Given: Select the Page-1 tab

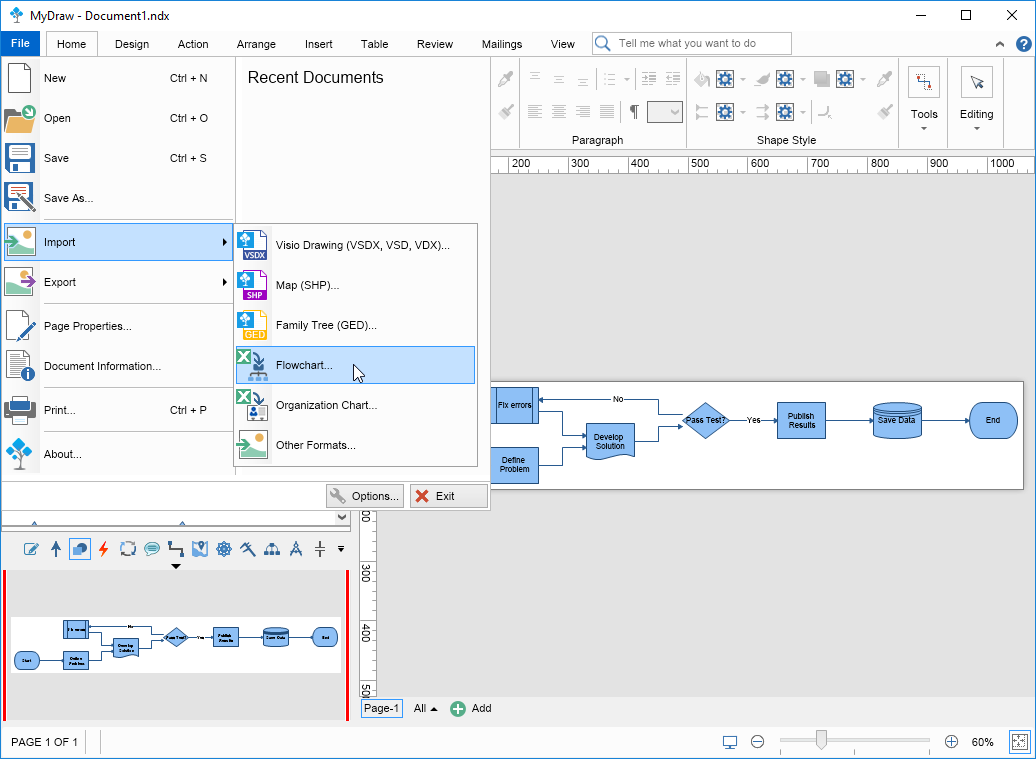Looking at the screenshot, I should tap(381, 708).
